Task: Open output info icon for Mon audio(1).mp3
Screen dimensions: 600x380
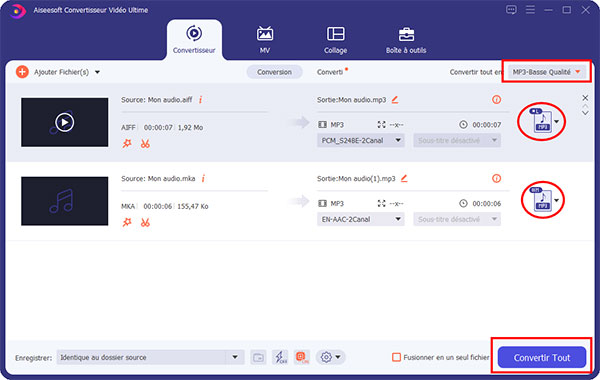Action: pyautogui.click(x=496, y=179)
